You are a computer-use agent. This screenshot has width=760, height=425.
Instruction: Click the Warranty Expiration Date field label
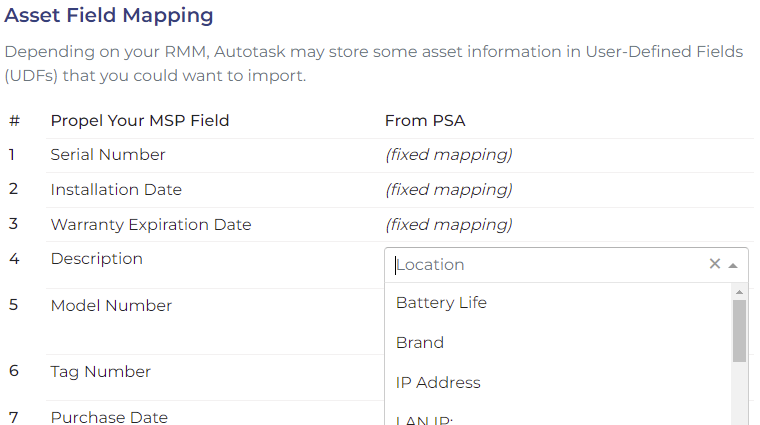[x=151, y=225]
